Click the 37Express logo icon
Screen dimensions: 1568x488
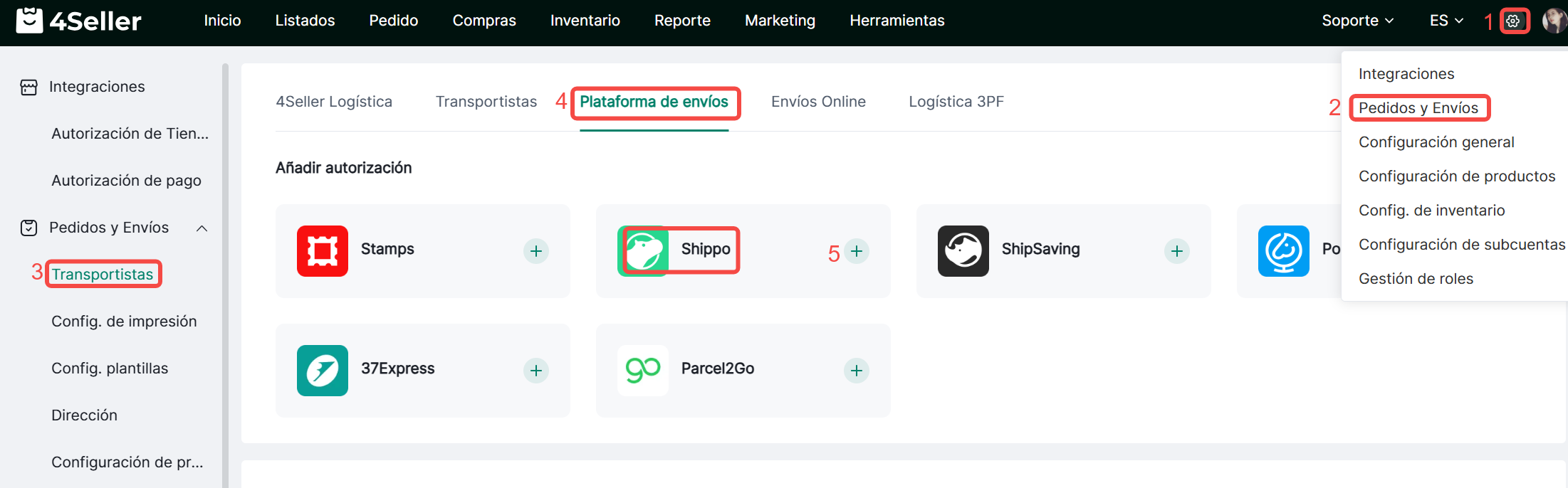322,371
